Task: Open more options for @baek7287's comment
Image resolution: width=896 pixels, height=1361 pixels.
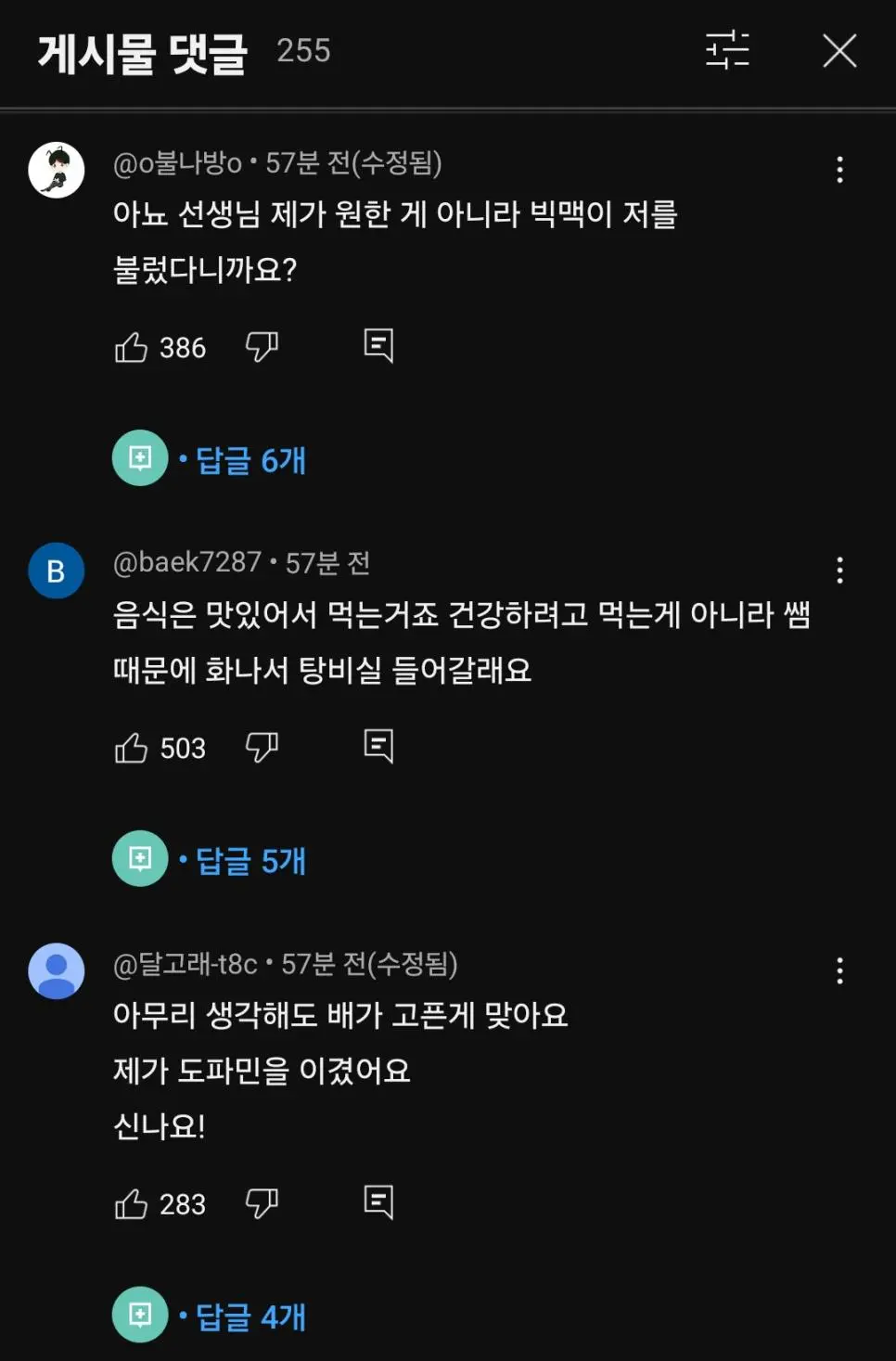Action: click(x=839, y=571)
